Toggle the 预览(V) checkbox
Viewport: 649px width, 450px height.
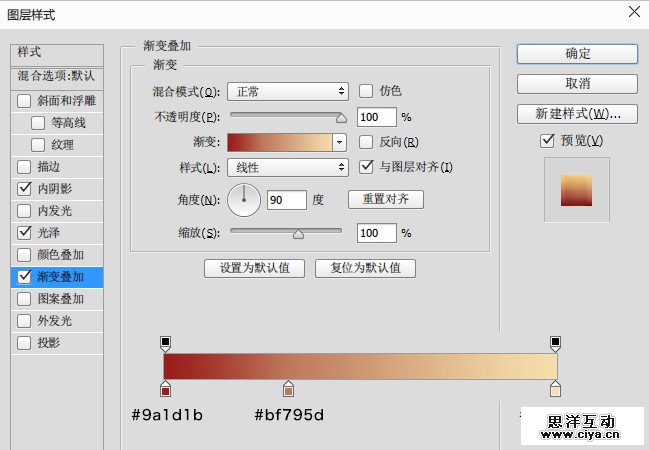547,141
